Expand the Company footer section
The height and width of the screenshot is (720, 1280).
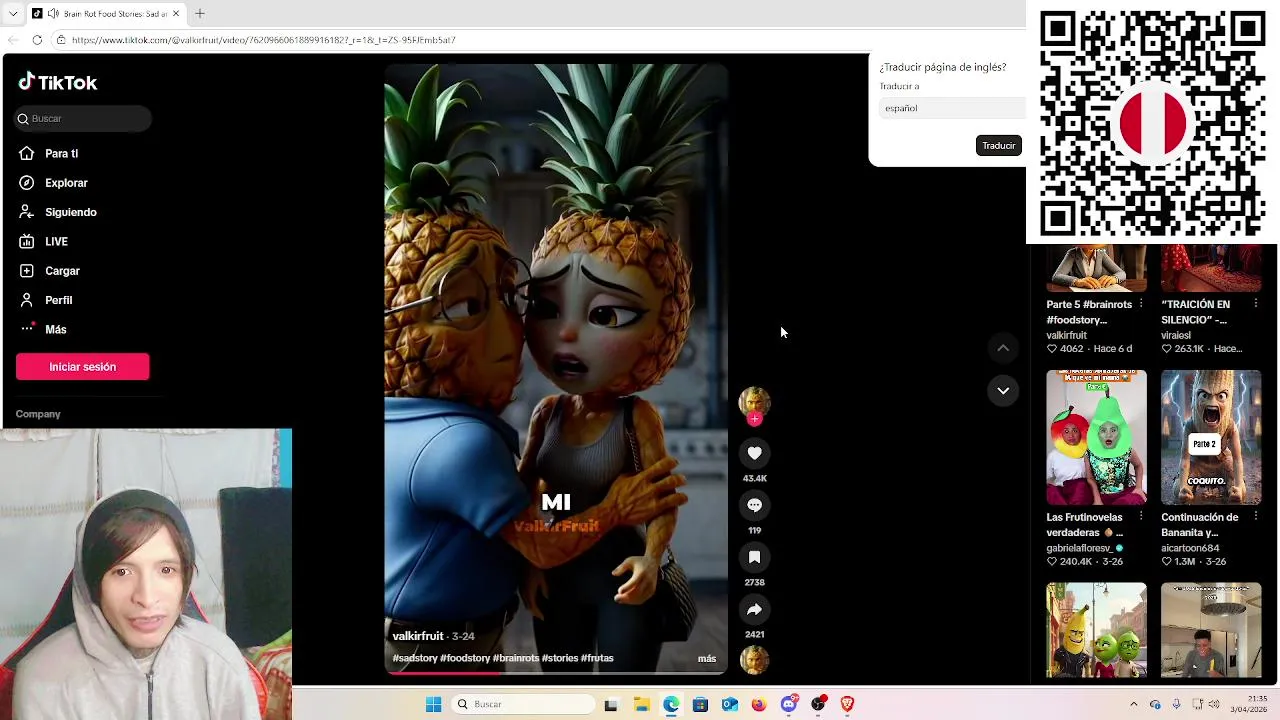[38, 414]
